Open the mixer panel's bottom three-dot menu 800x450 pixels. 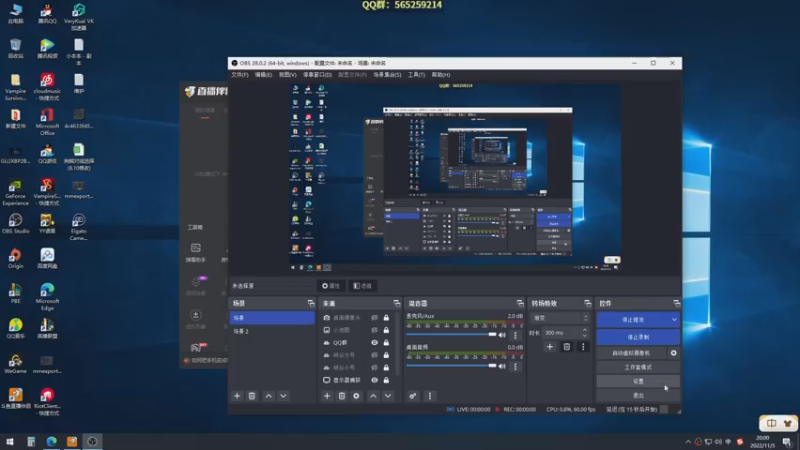(430, 396)
